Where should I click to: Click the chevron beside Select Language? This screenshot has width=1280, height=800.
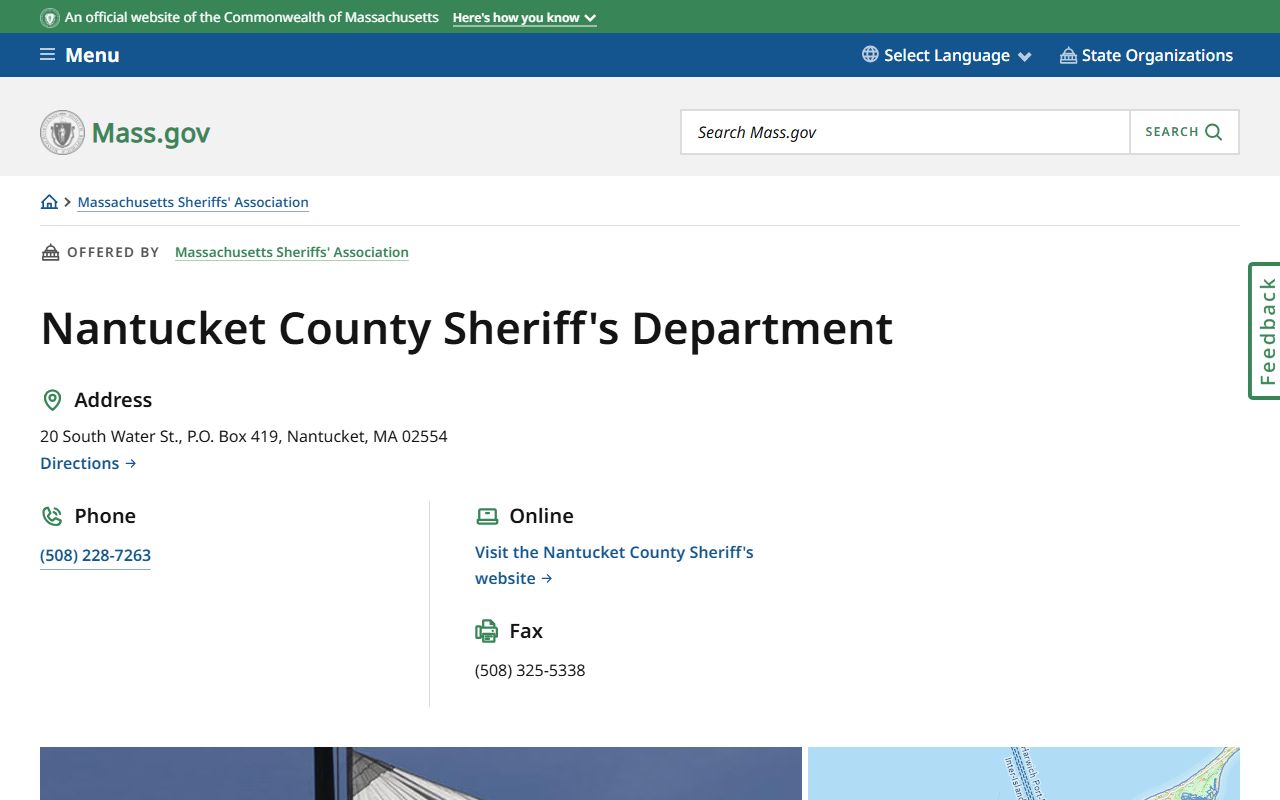(1024, 56)
